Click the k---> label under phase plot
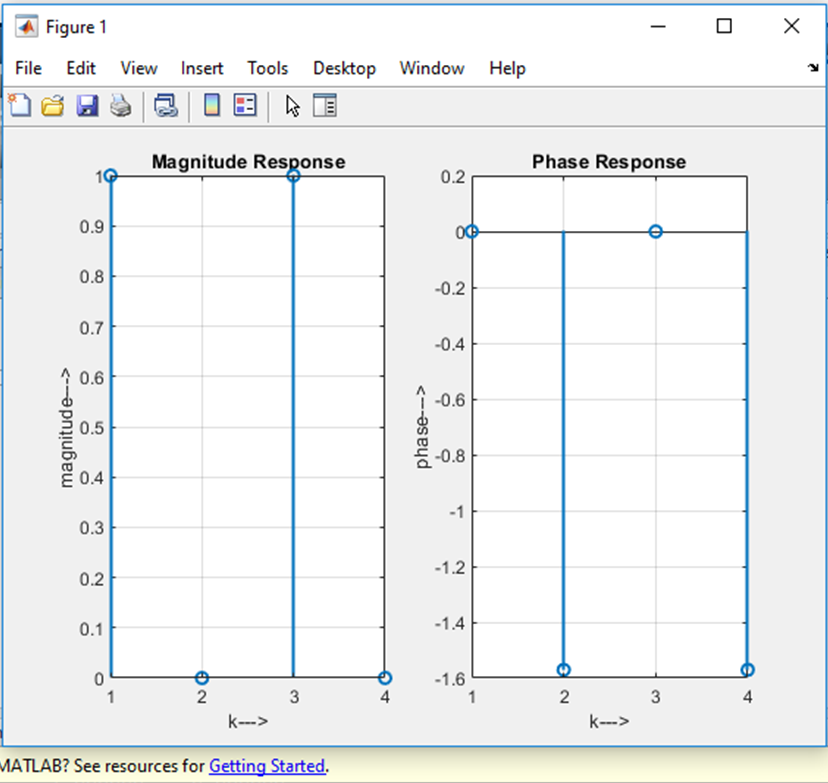Screen dimensions: 828x783 pos(609,721)
